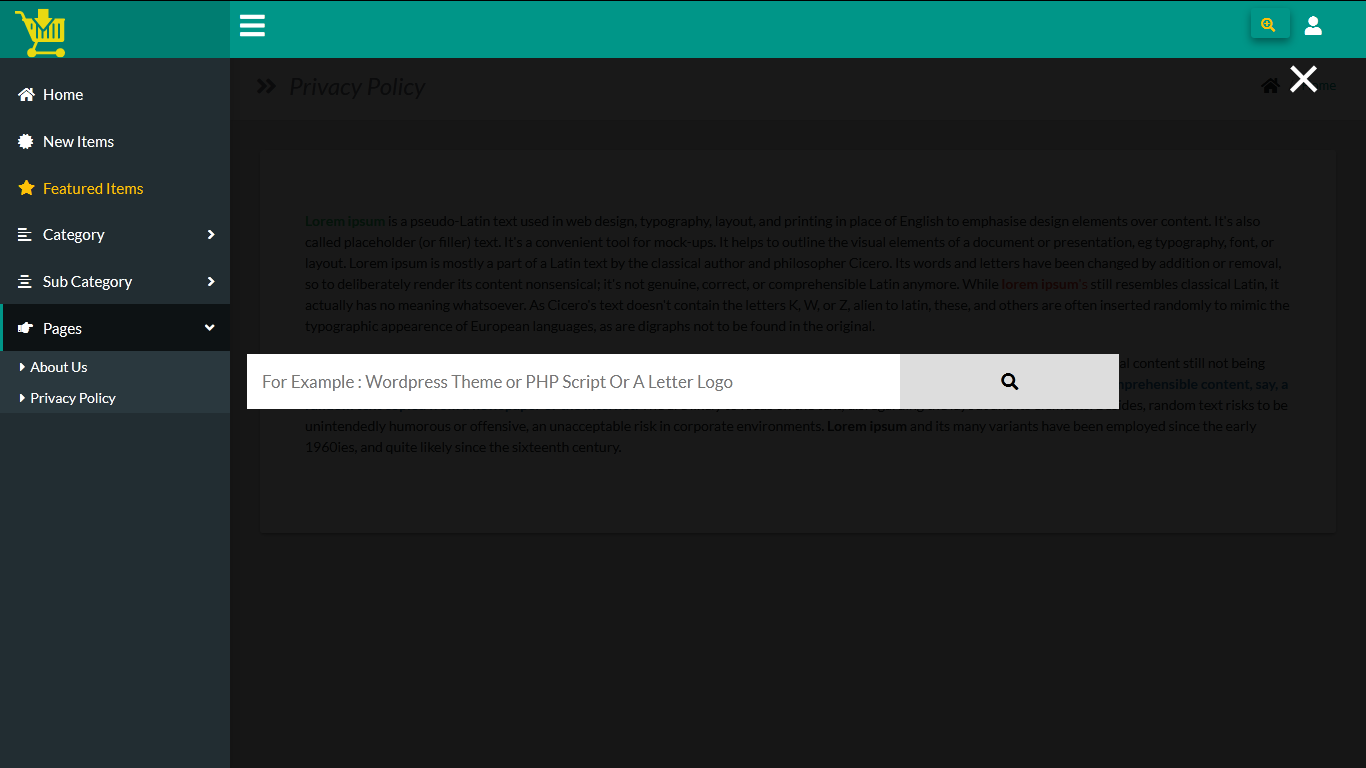Viewport: 1366px width, 768px height.
Task: Submit search with magnifier button
Action: [x=1009, y=381]
